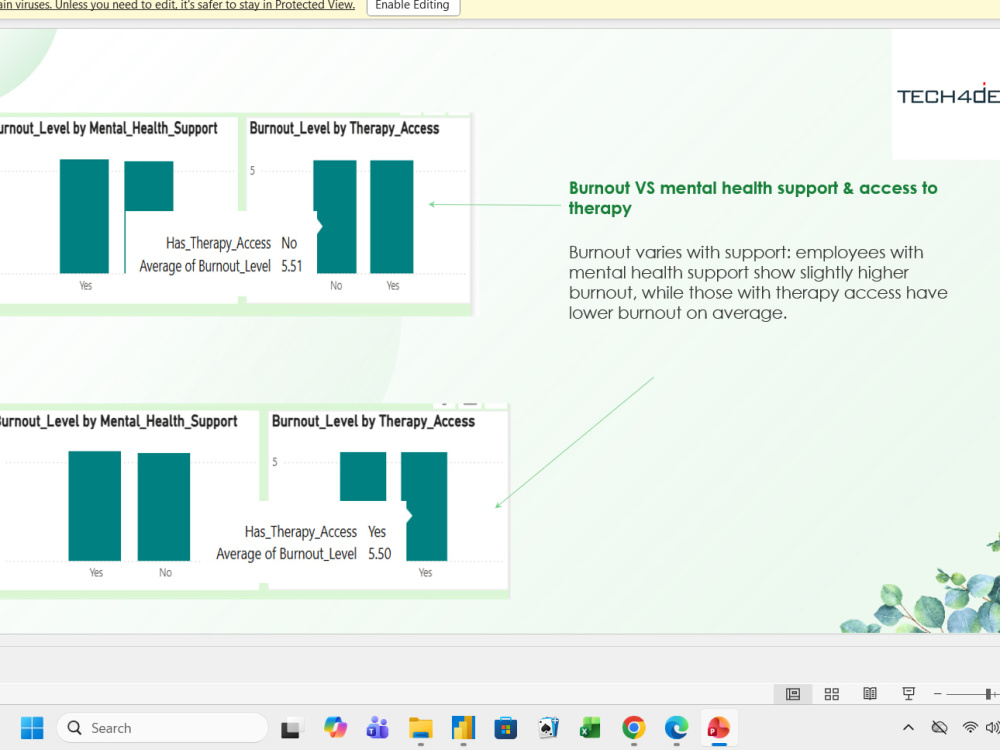This screenshot has width=1000, height=750.
Task: Switch to Slide Sorter view
Action: pyautogui.click(x=832, y=694)
